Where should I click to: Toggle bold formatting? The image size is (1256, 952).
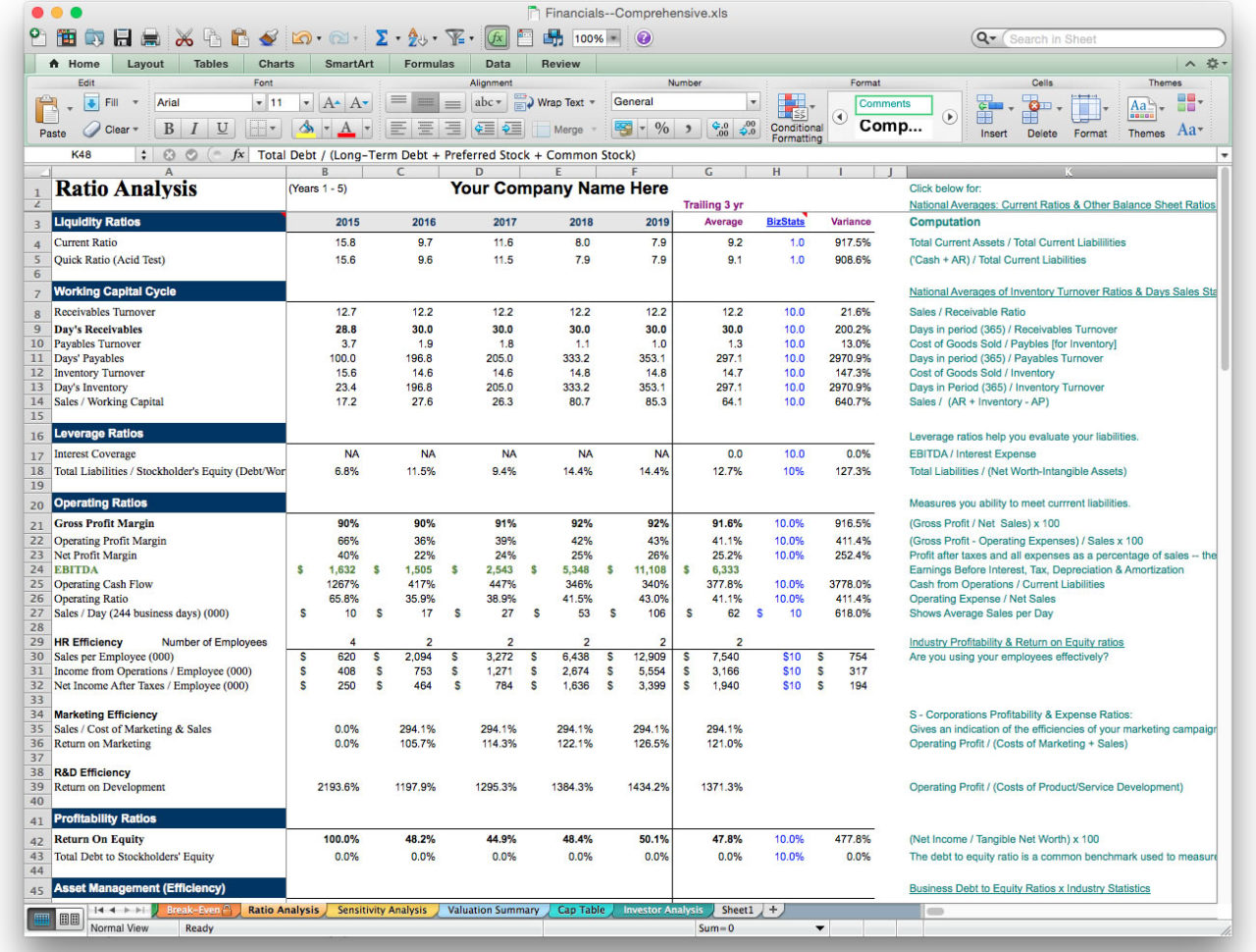pos(167,129)
